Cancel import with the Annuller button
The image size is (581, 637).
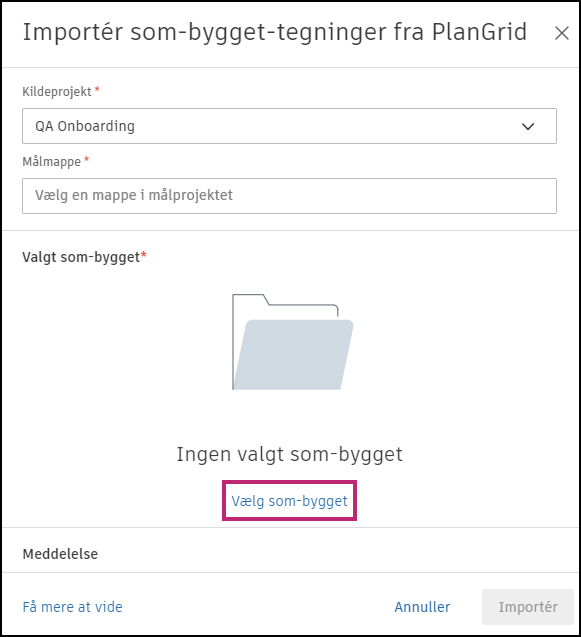tap(422, 607)
